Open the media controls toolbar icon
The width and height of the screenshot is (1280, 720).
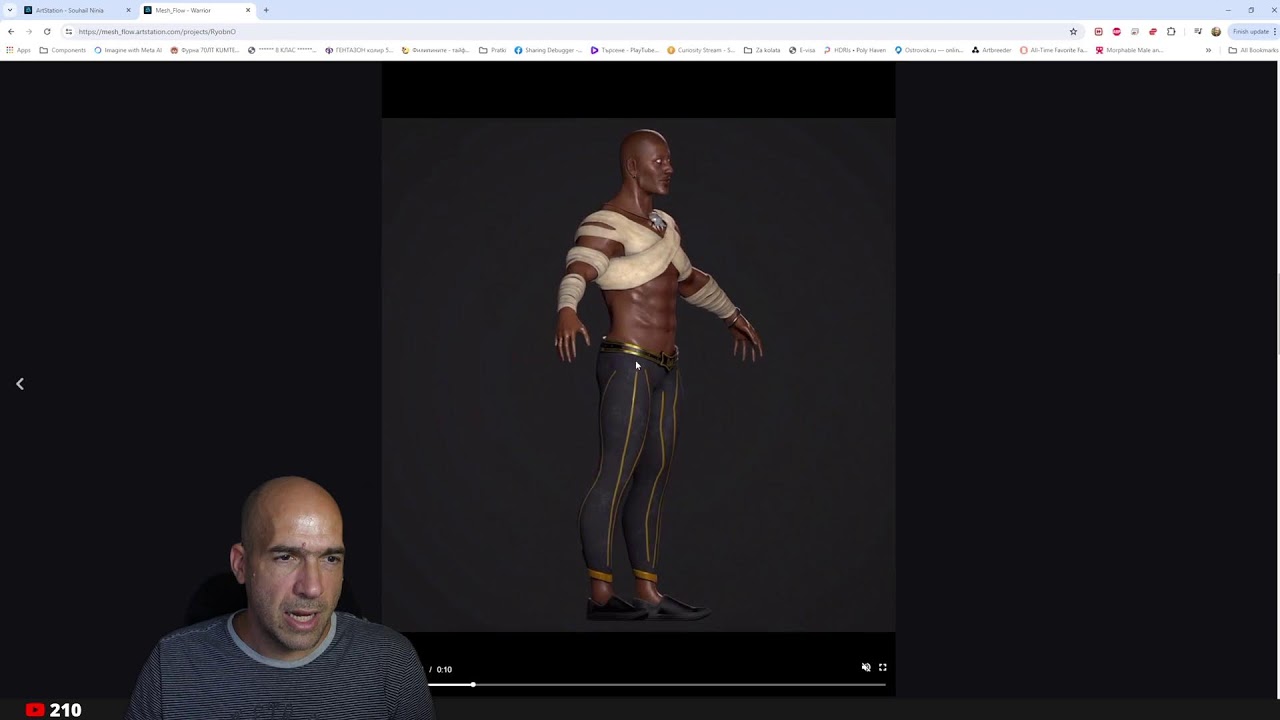click(x=1198, y=31)
